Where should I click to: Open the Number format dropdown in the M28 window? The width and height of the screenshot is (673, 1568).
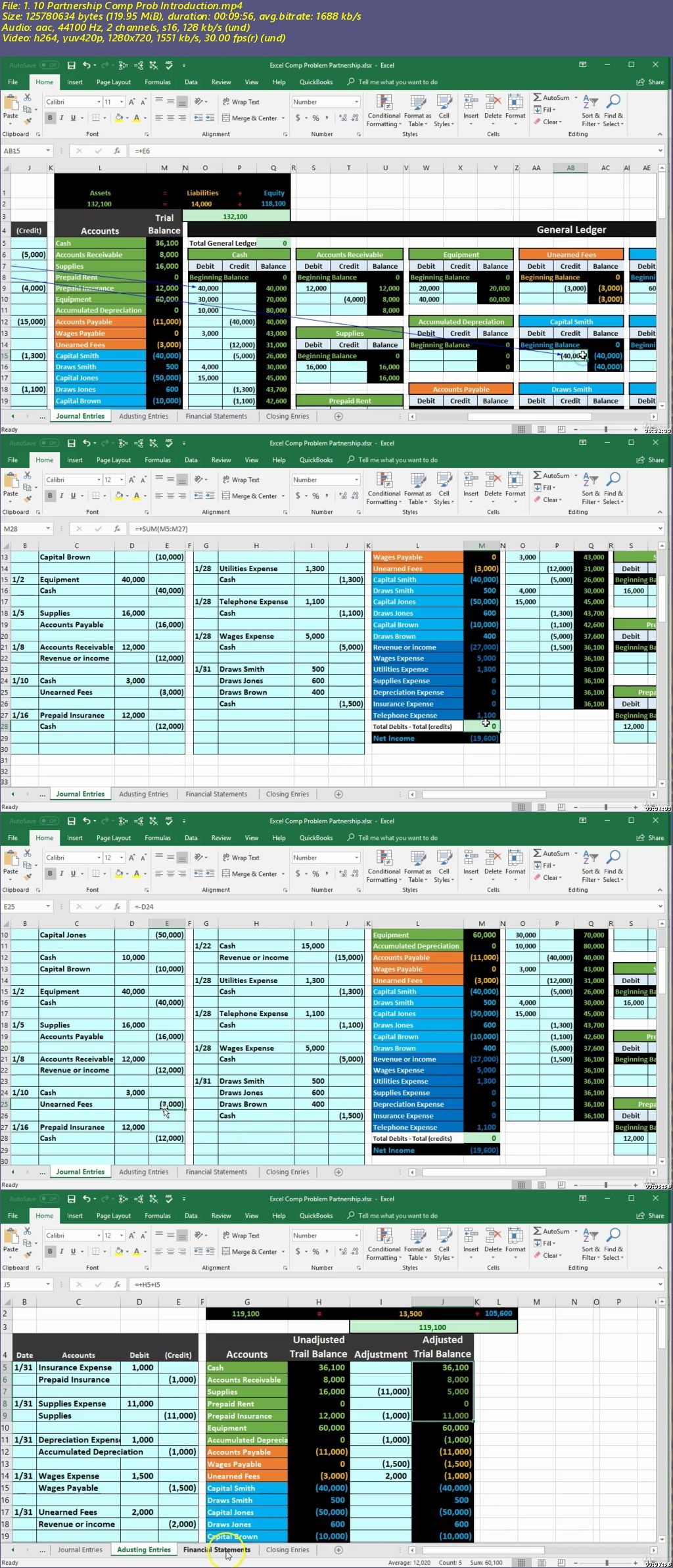click(357, 480)
